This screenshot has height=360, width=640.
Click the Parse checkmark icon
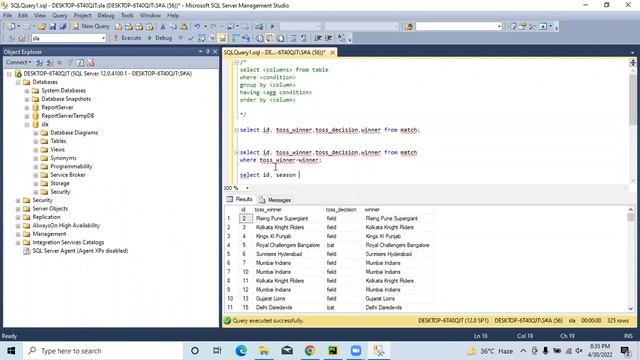(191, 38)
